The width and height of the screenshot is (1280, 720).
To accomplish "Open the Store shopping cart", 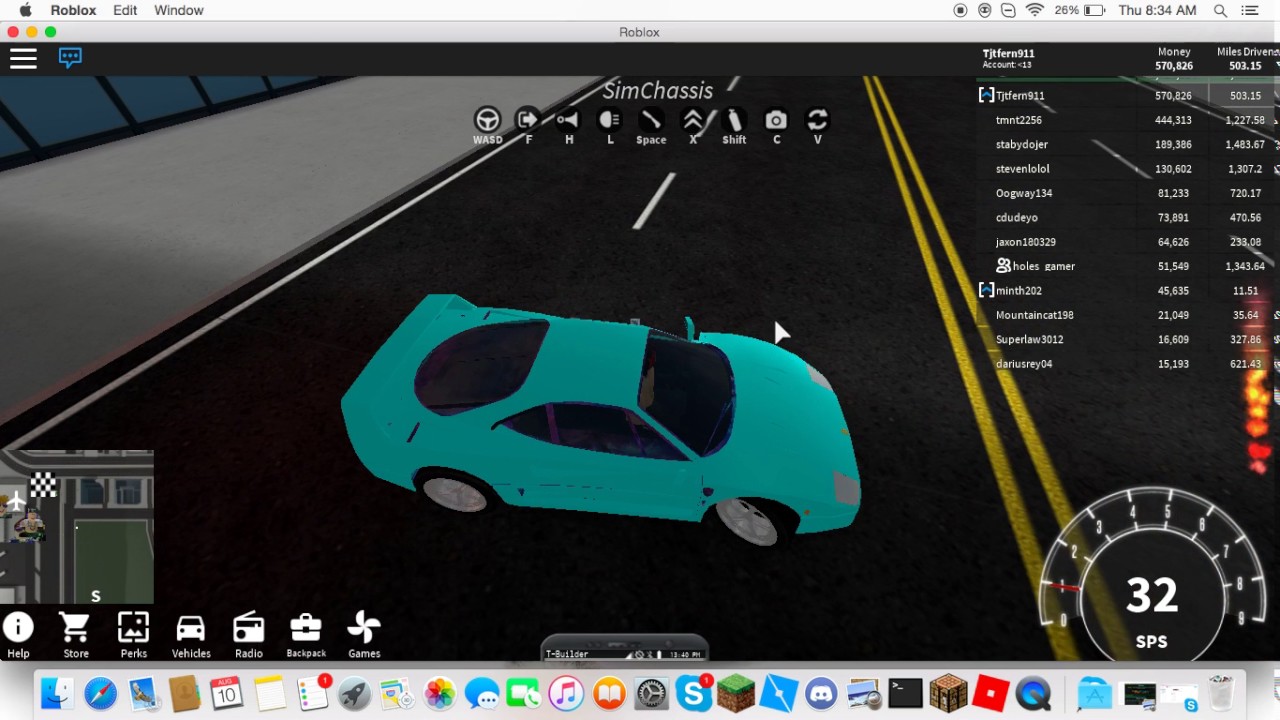I will 76,635.
